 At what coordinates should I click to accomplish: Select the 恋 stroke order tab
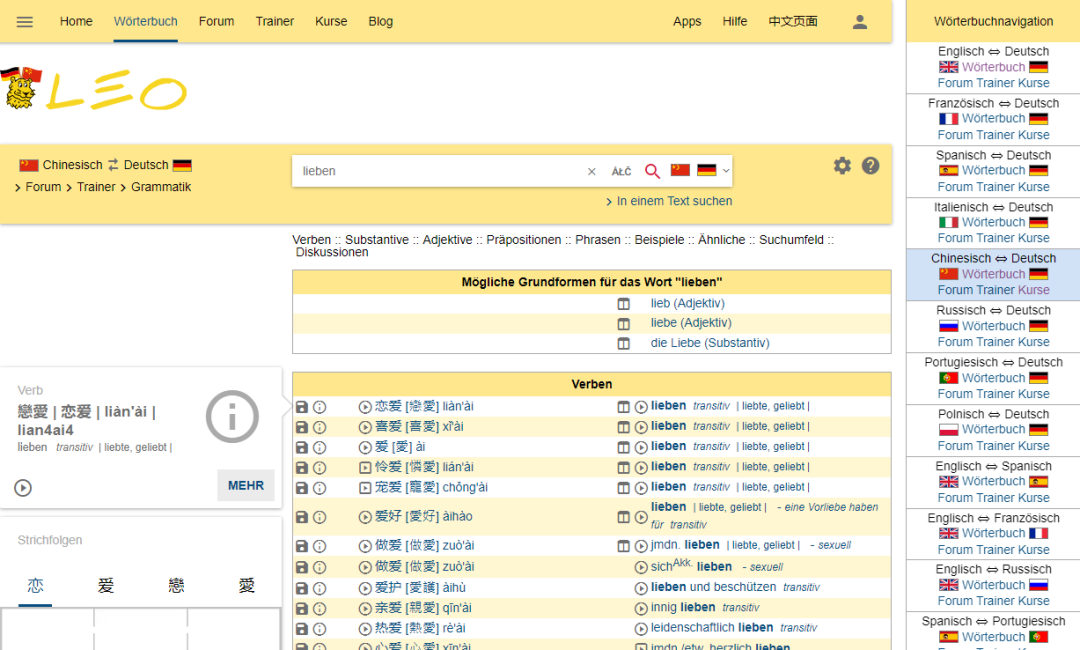pos(35,586)
